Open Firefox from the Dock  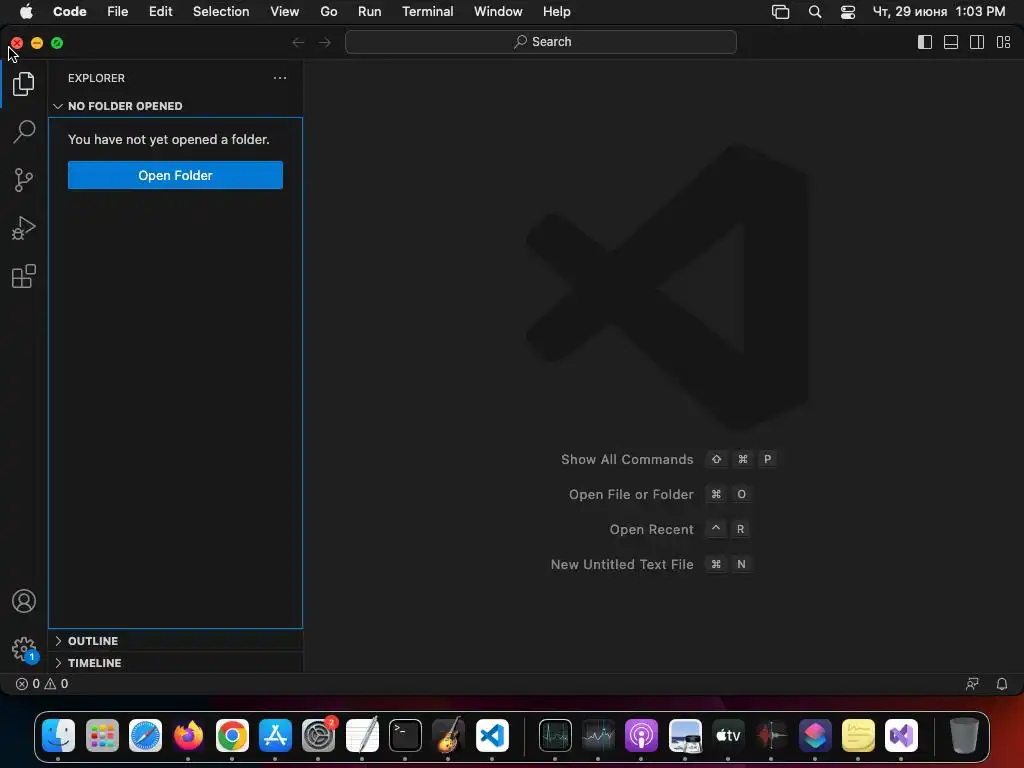[188, 735]
